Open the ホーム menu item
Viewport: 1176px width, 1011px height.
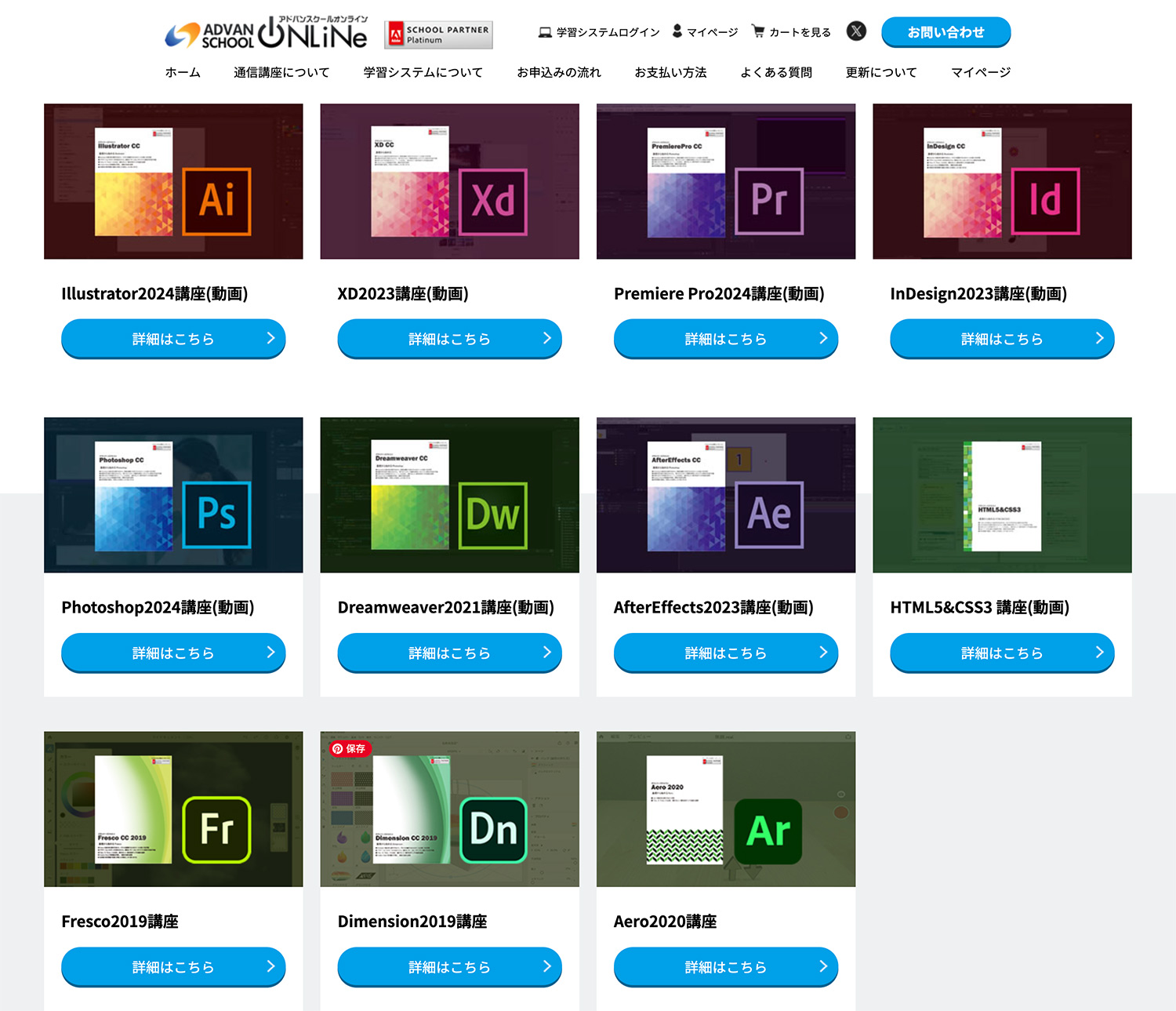tap(183, 72)
